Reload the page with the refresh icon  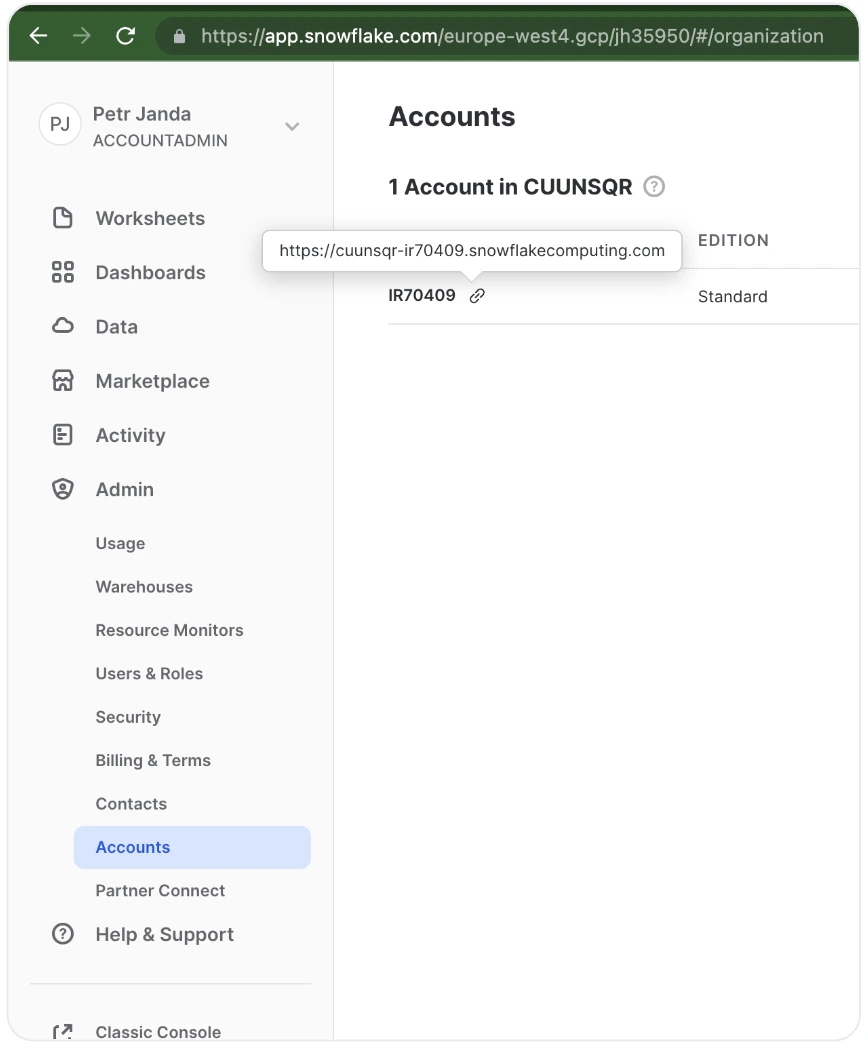(125, 35)
